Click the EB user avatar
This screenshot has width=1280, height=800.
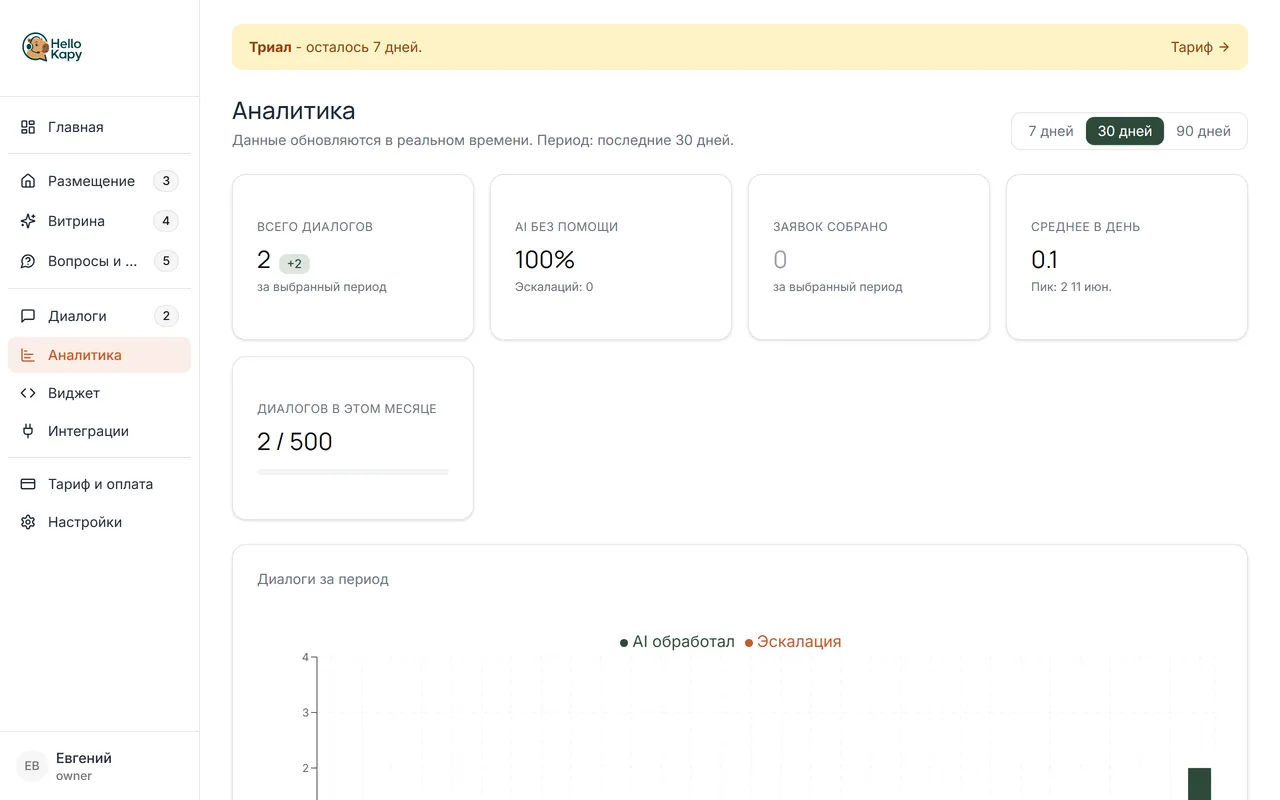pos(32,766)
